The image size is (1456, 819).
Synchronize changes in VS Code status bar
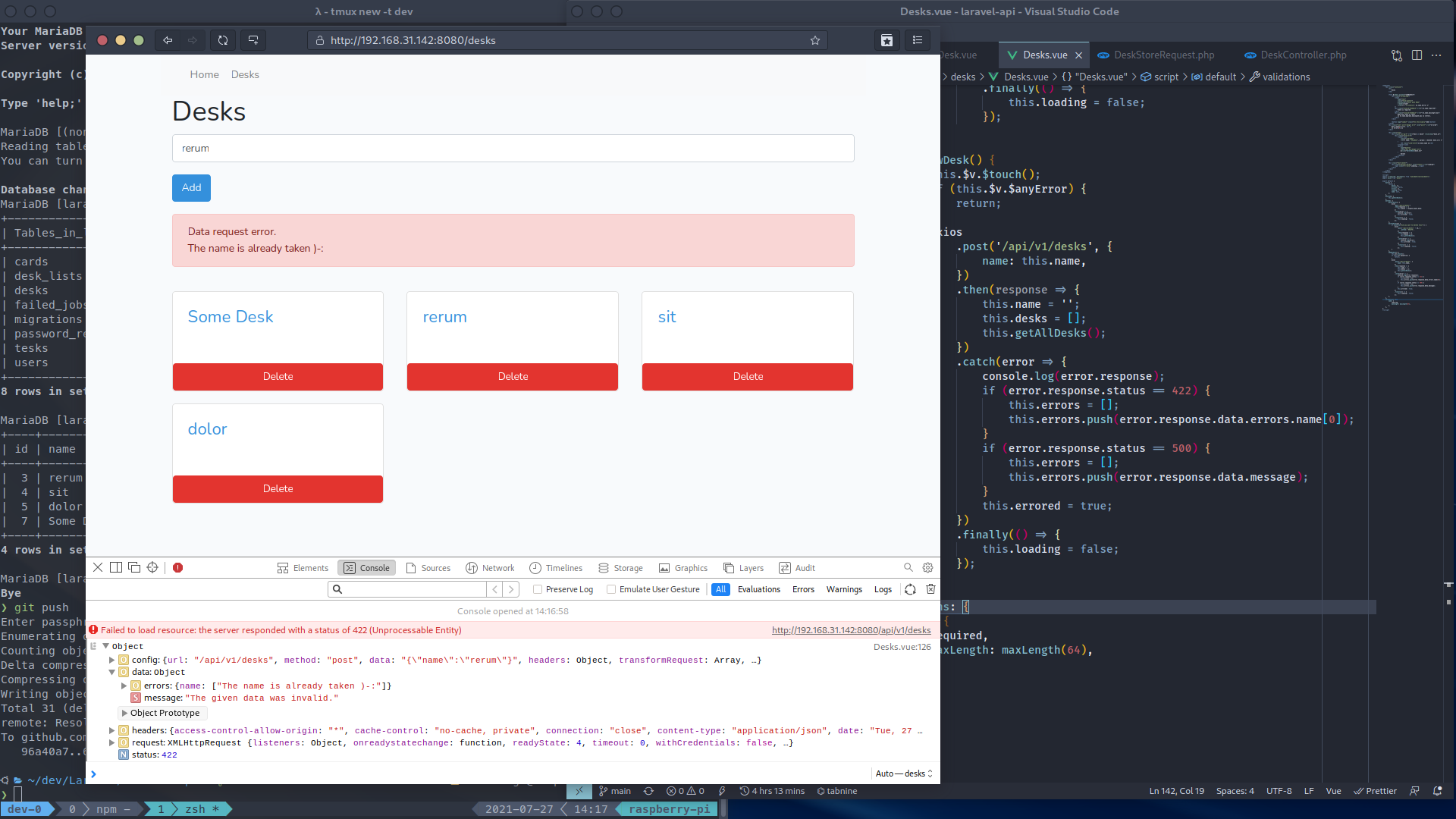click(648, 791)
